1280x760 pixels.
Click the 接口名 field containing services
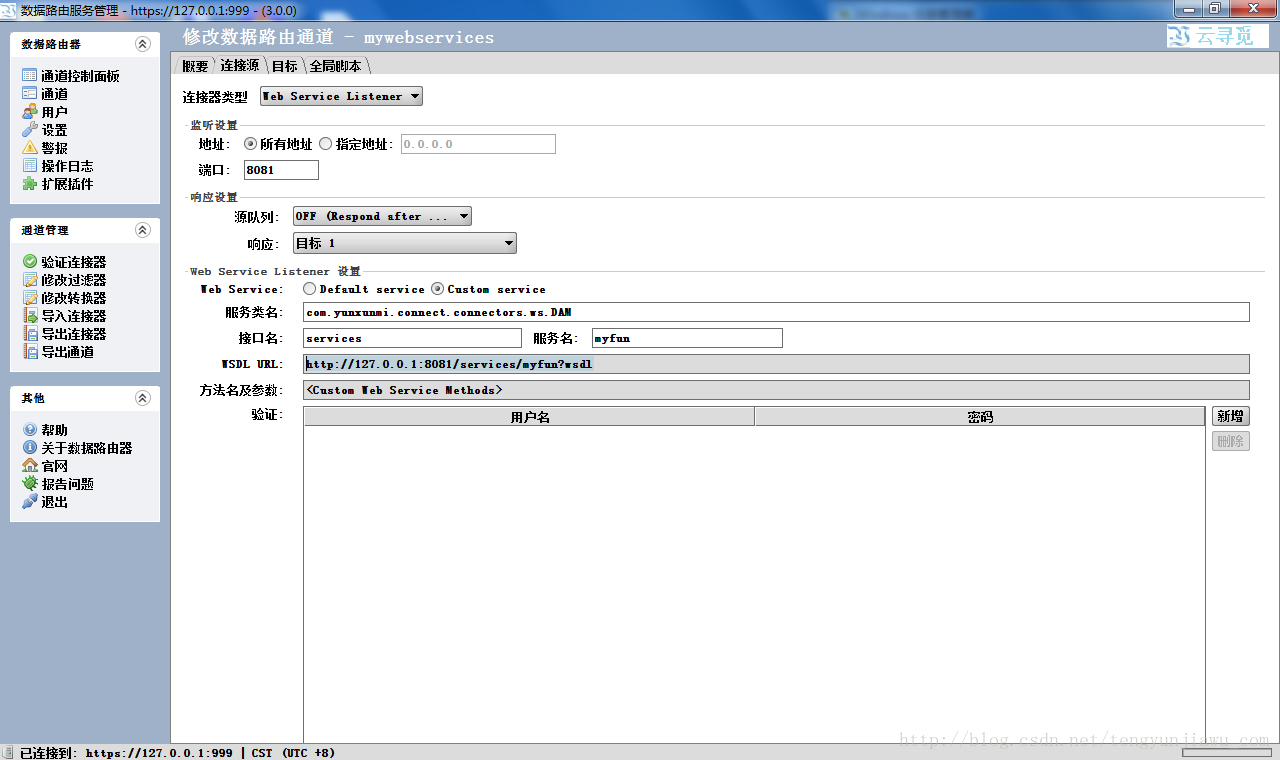click(x=412, y=338)
